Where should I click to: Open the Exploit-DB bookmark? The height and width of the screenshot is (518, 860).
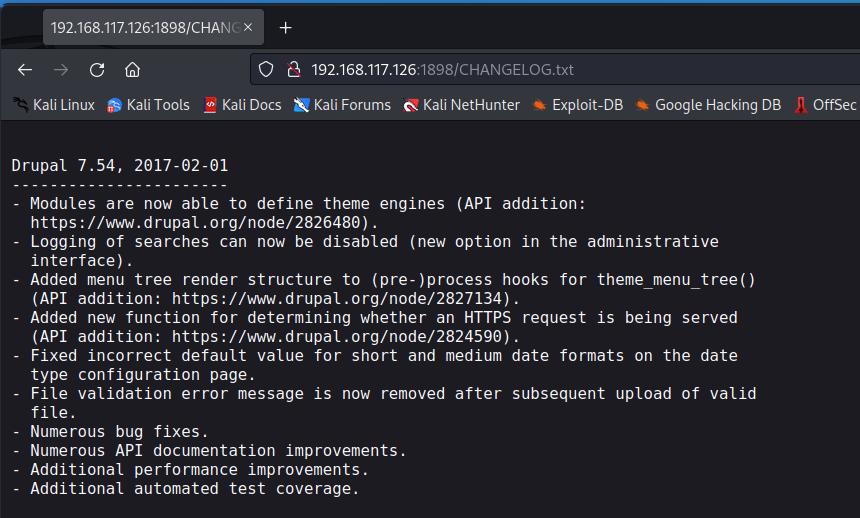click(x=578, y=105)
